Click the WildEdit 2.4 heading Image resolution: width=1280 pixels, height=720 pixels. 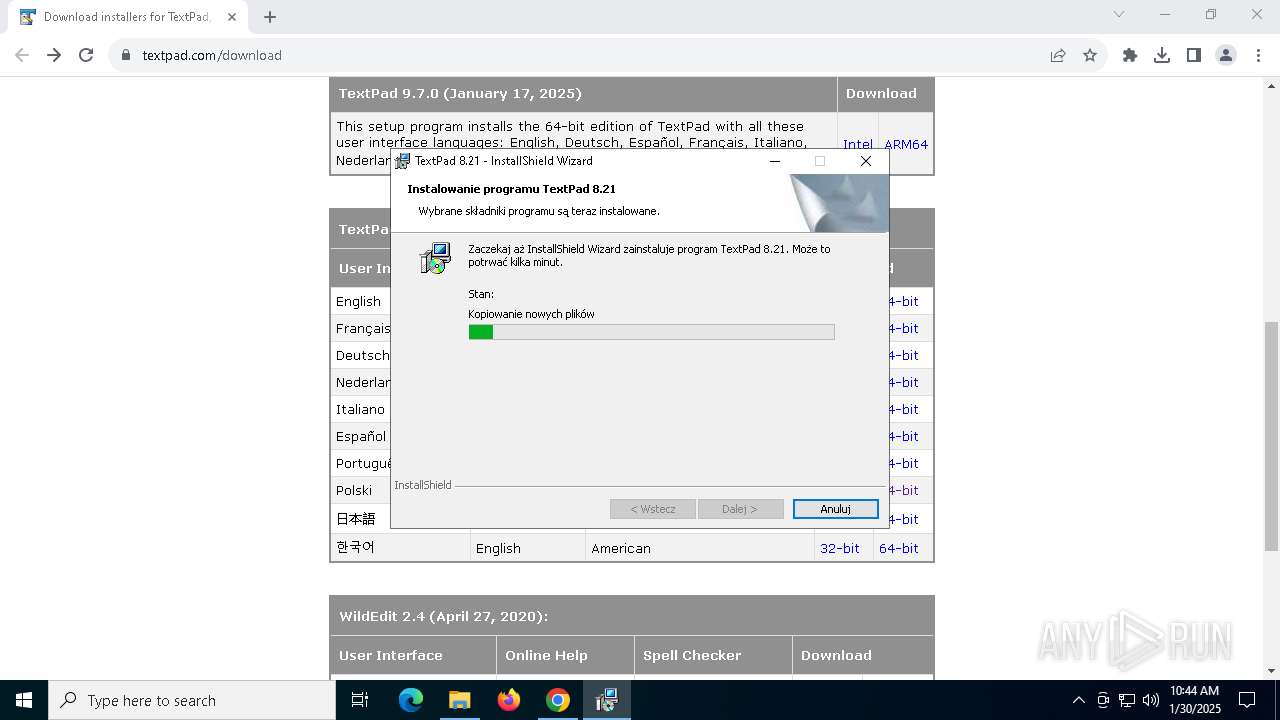click(444, 616)
